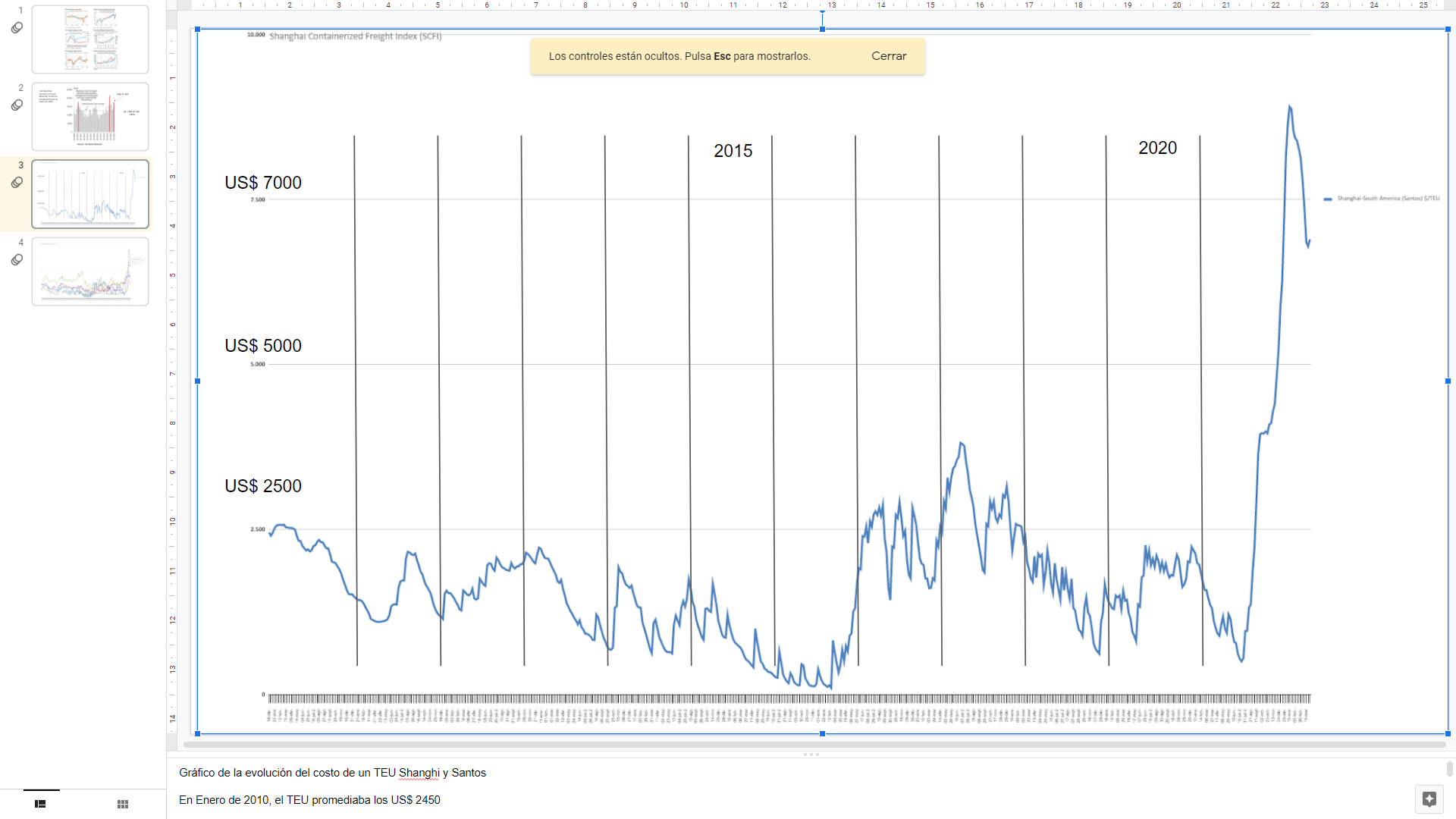Click the notes line about TEU Shanghi y Santos

pyautogui.click(x=332, y=773)
